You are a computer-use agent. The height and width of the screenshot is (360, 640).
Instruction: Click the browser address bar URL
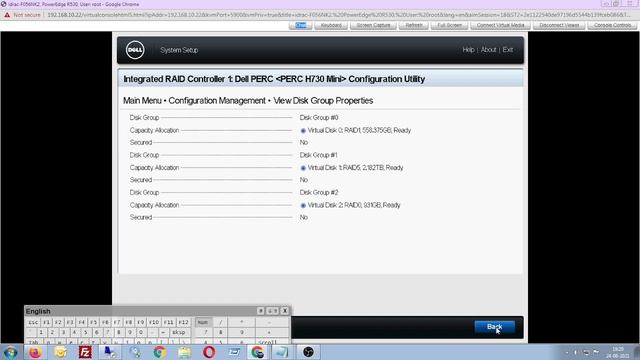[x=339, y=15]
